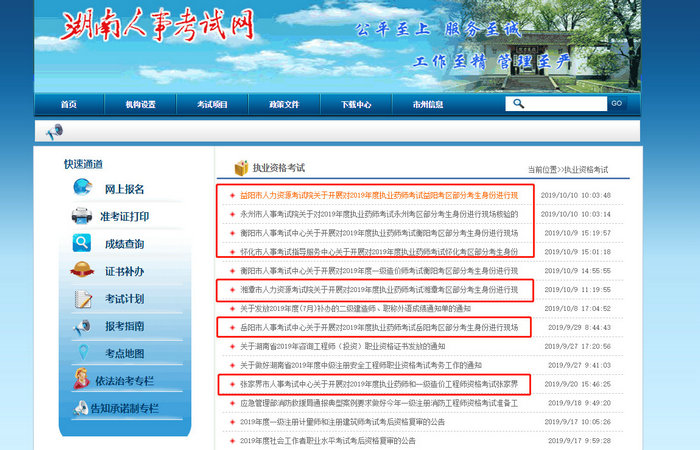Screen dimensions: 700x450
Task: Click the 证书补办 hat icon
Action: (x=82, y=271)
